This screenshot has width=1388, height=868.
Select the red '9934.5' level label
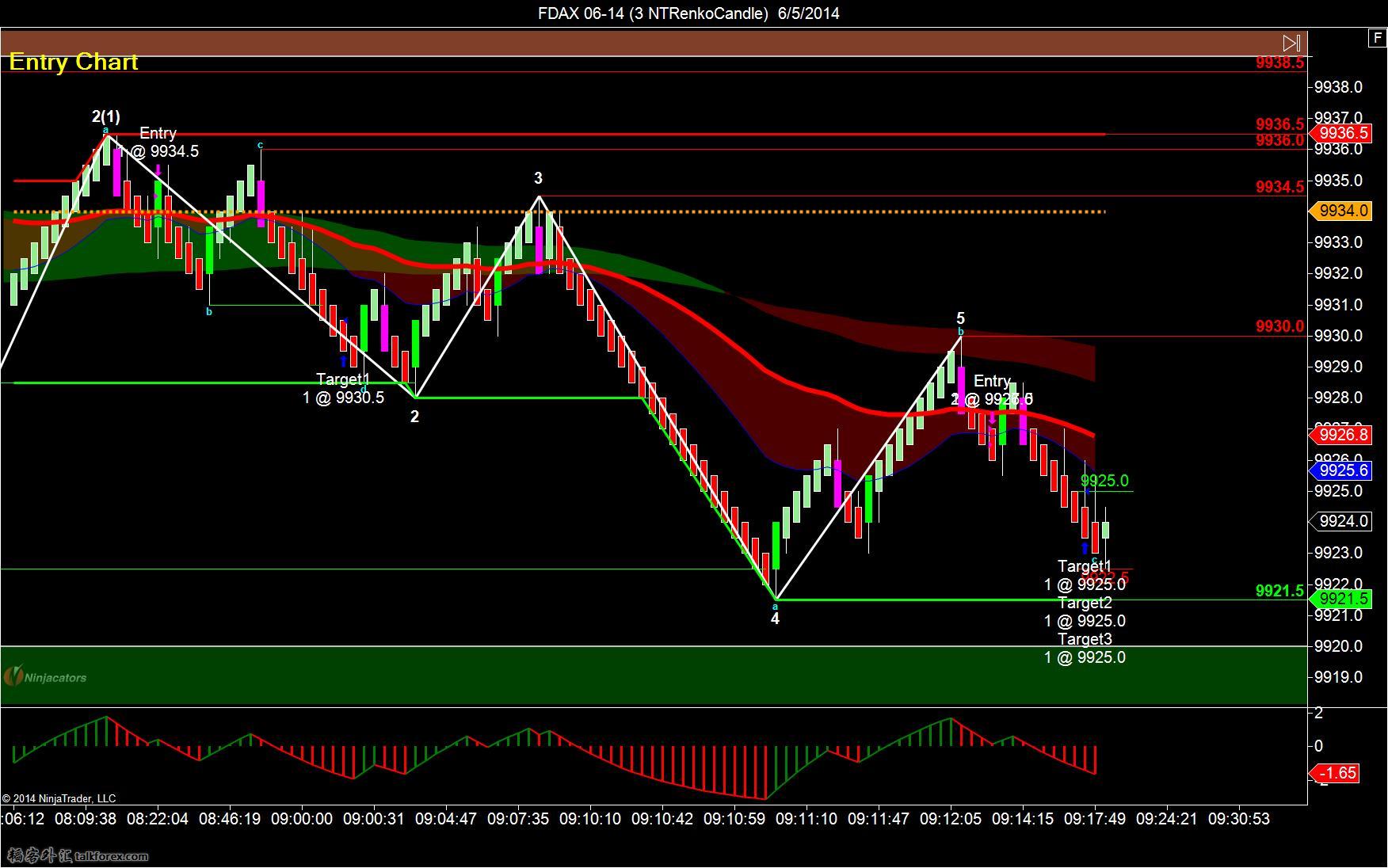click(x=1279, y=187)
